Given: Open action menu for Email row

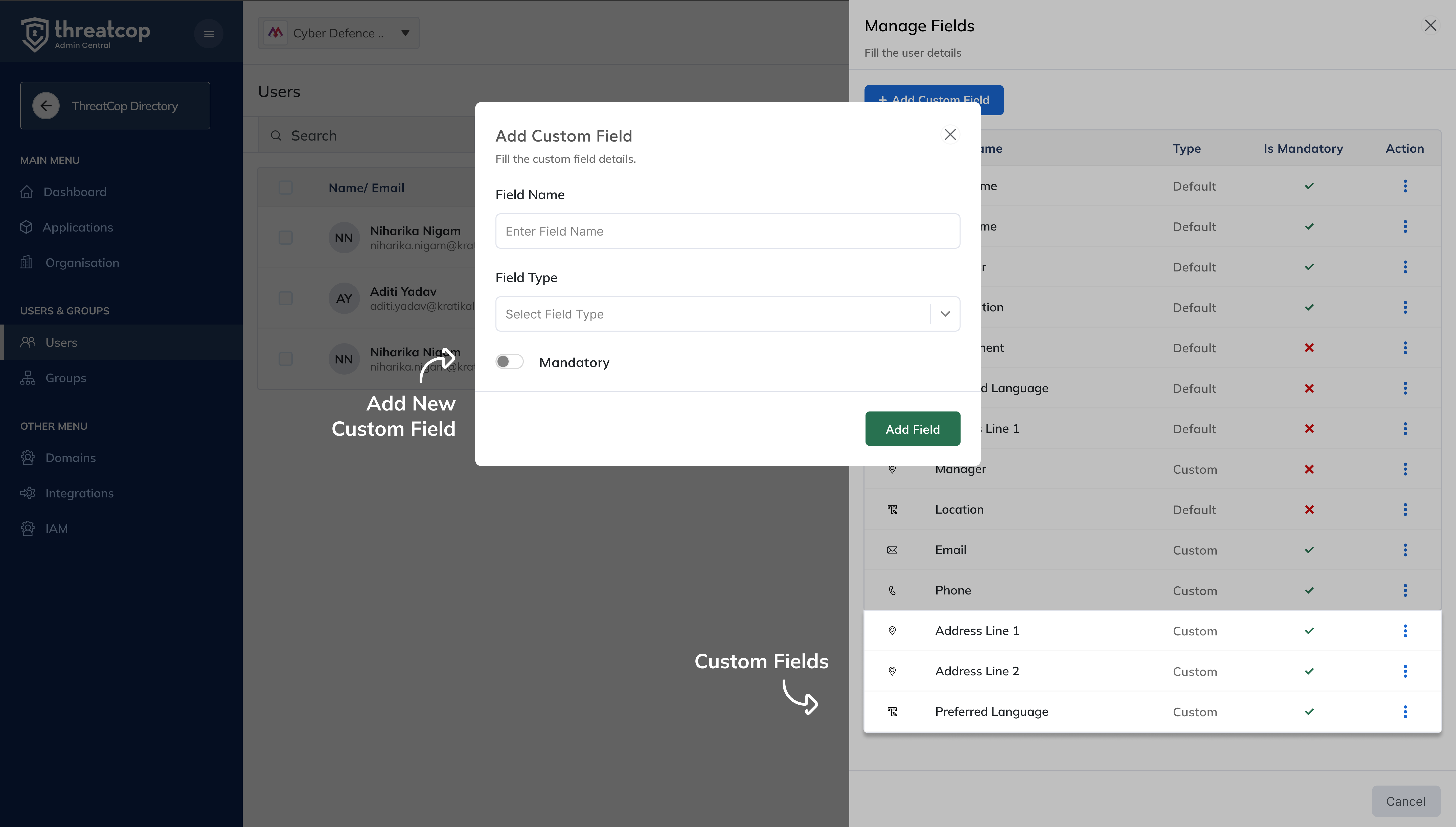Looking at the screenshot, I should pyautogui.click(x=1405, y=550).
